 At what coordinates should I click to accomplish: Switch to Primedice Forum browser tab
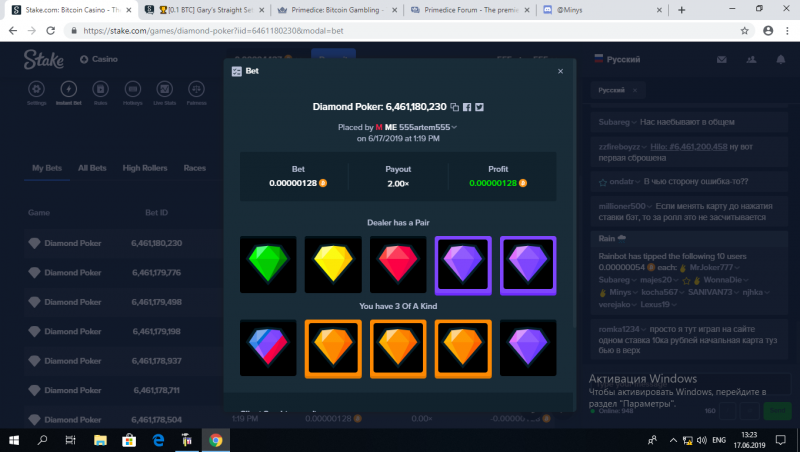[x=470, y=10]
